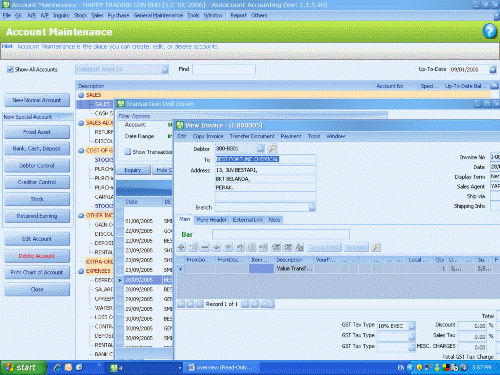Open the Branch dropdown
Image resolution: width=500 pixels, height=375 pixels.
[312, 207]
